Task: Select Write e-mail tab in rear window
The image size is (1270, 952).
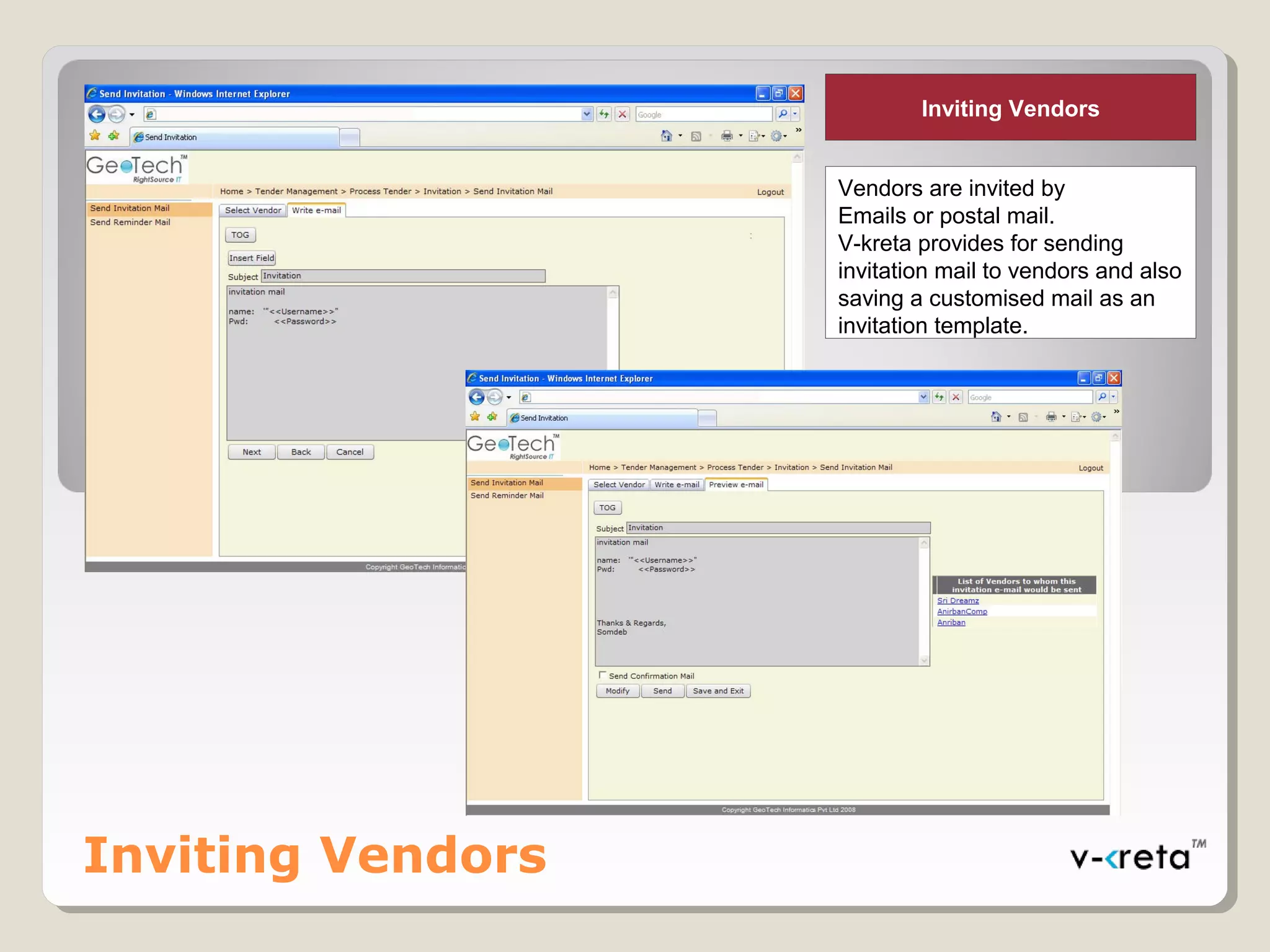Action: click(x=316, y=210)
